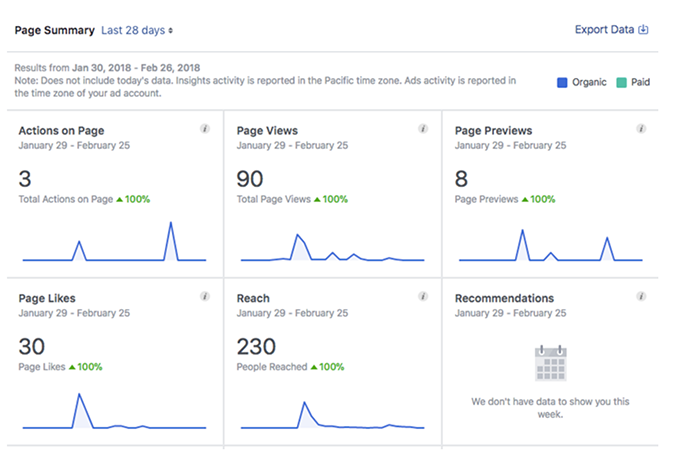Open the Page Likes line chart
The image size is (700, 464).
click(x=114, y=412)
